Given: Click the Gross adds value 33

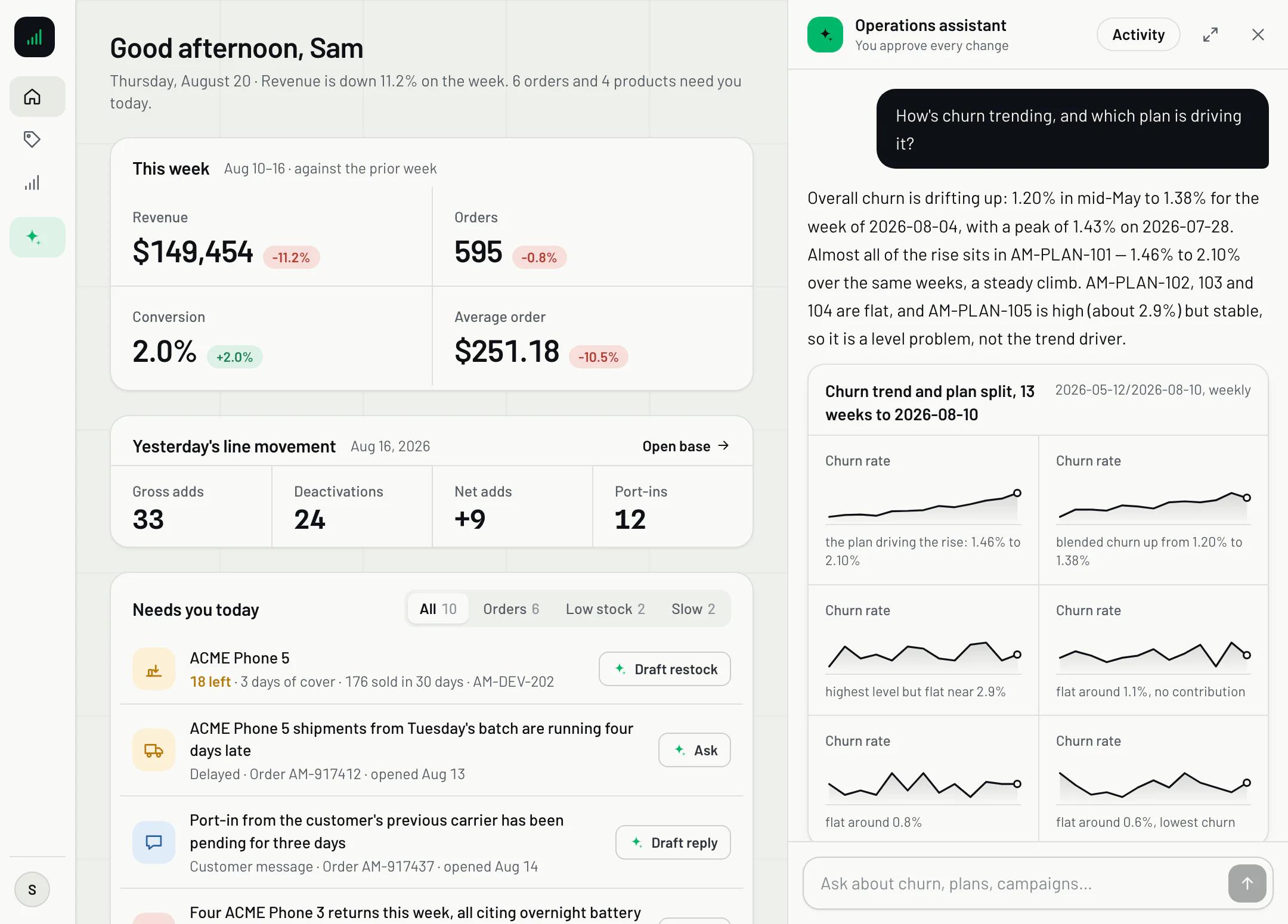Looking at the screenshot, I should pyautogui.click(x=148, y=519).
